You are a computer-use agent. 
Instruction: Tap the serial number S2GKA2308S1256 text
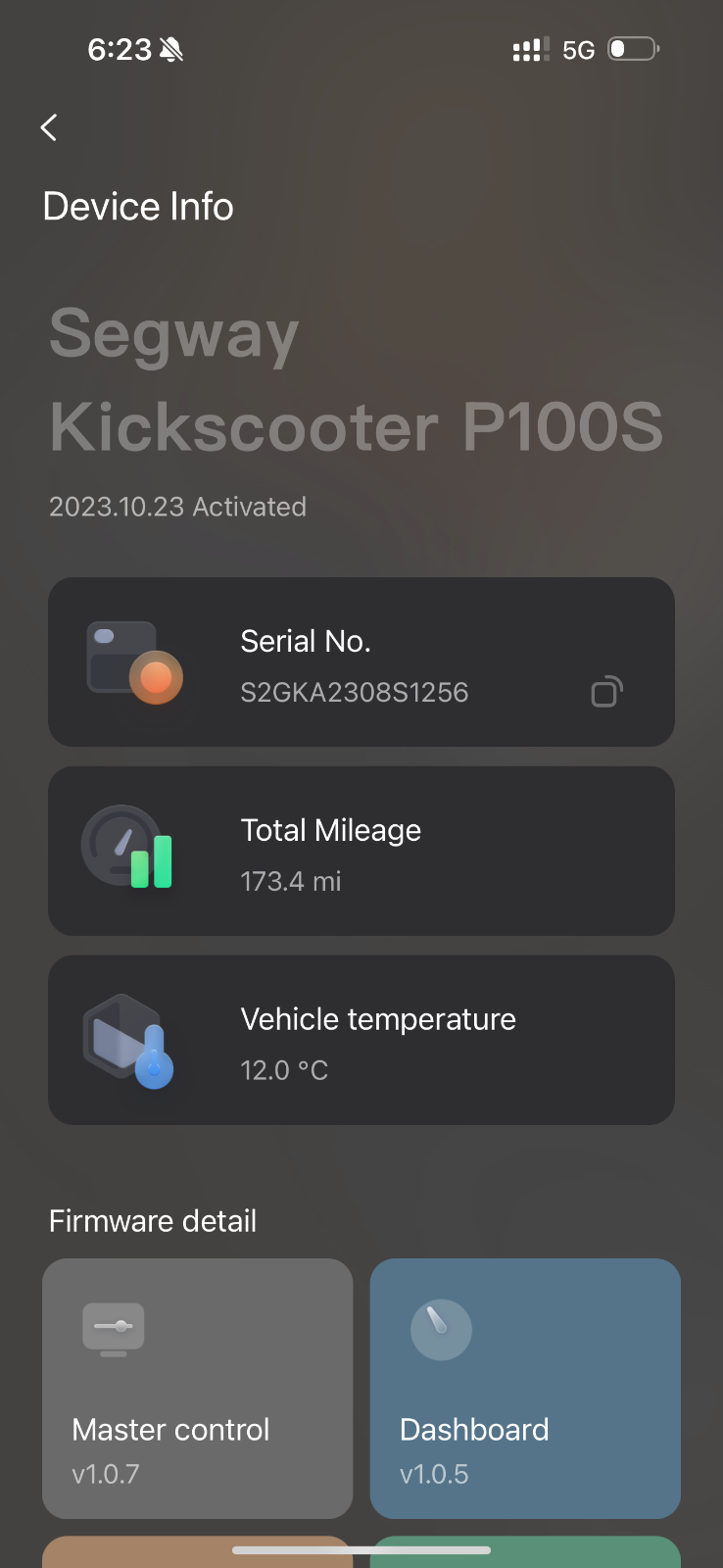click(355, 693)
